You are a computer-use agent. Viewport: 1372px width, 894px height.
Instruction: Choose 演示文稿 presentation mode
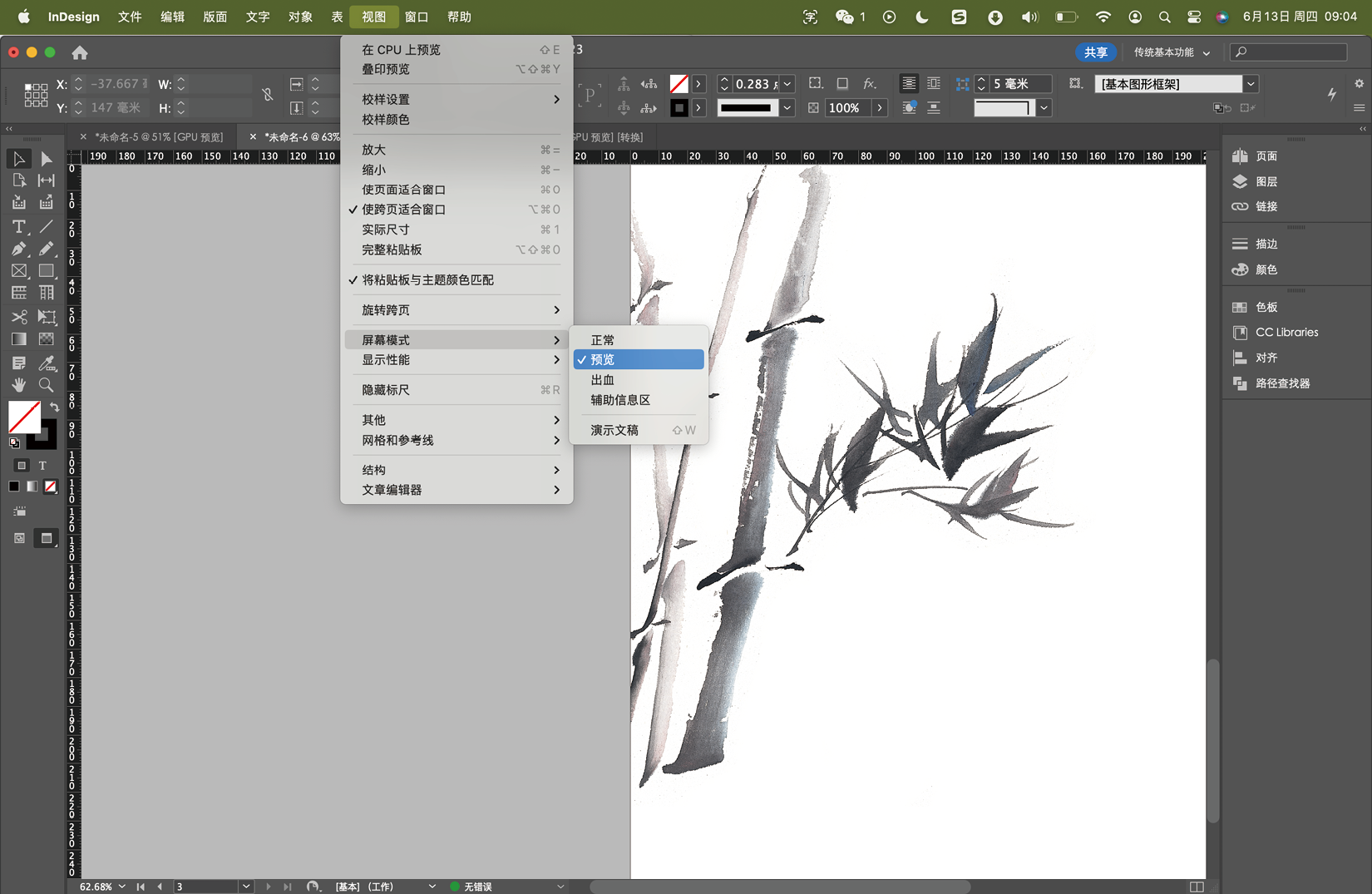pyautogui.click(x=614, y=430)
